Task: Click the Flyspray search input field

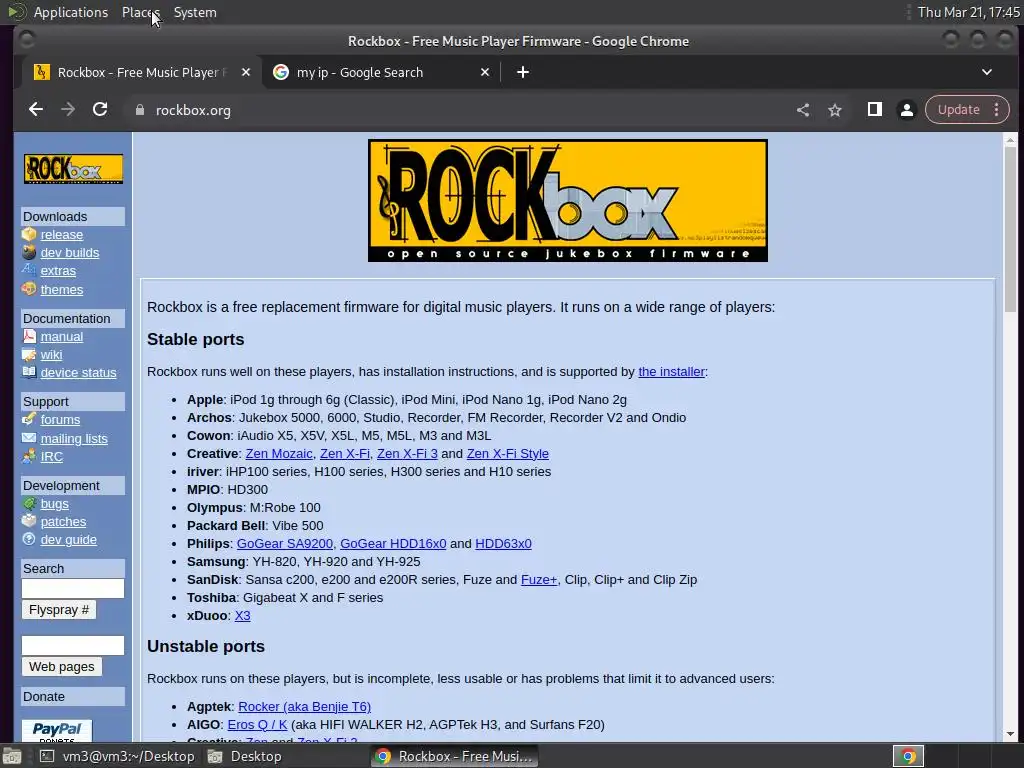Action: pyautogui.click(x=72, y=588)
